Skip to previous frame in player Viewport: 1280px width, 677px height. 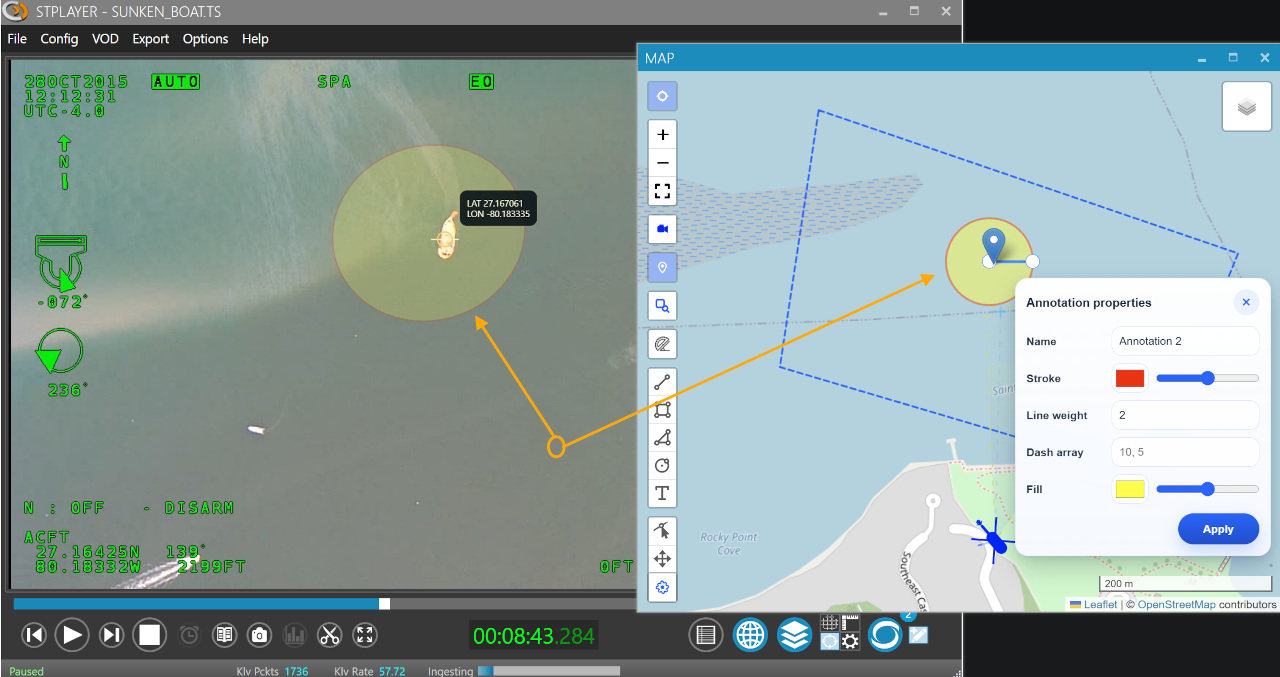tap(34, 634)
